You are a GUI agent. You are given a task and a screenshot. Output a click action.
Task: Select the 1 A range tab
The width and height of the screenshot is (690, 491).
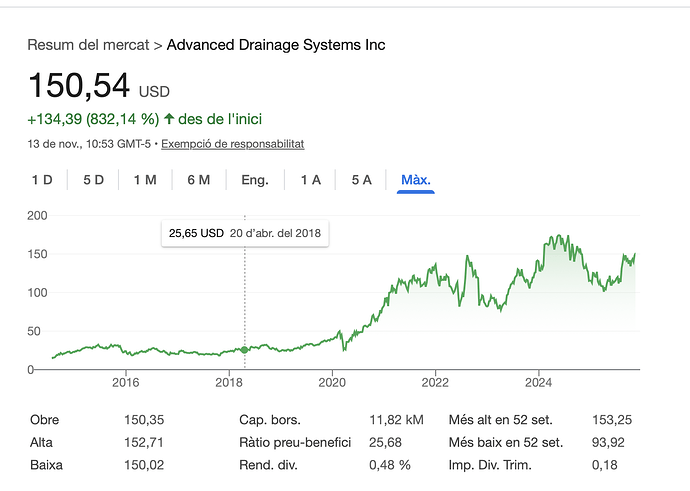click(311, 180)
